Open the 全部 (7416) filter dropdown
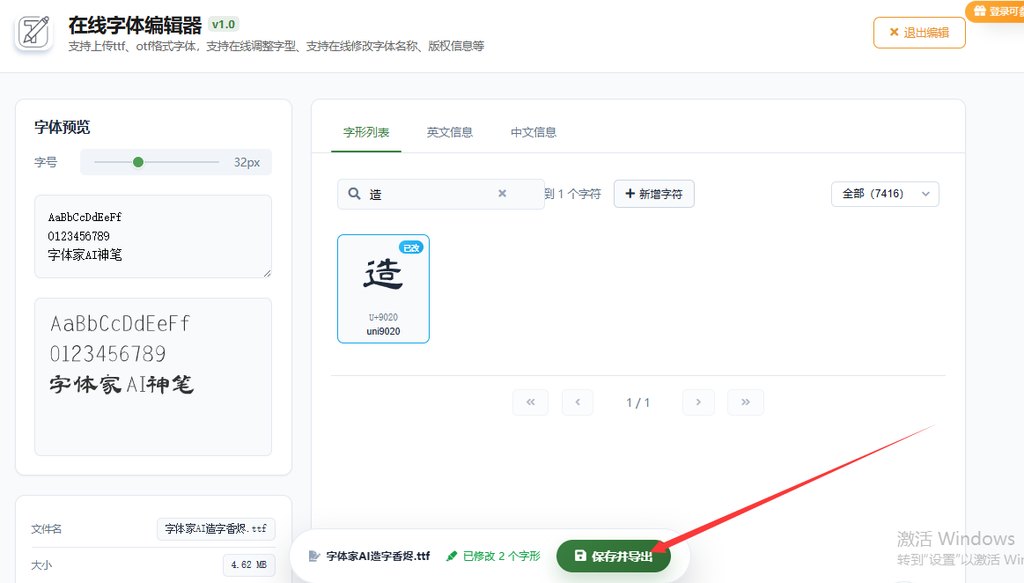This screenshot has height=583, width=1024. [x=884, y=194]
